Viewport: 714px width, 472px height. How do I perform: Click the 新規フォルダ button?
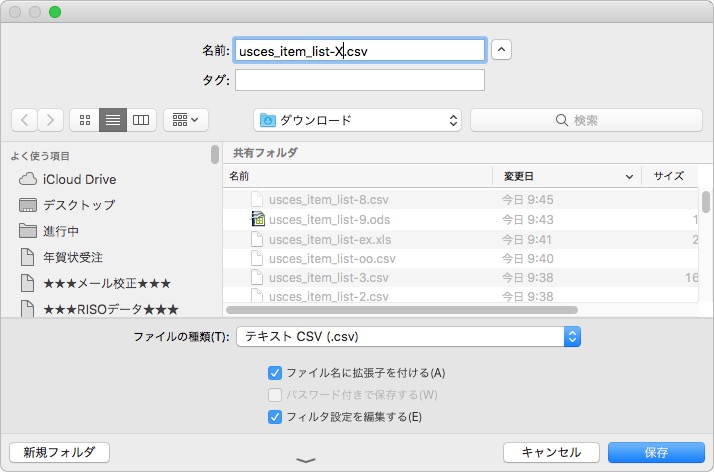(x=60, y=452)
